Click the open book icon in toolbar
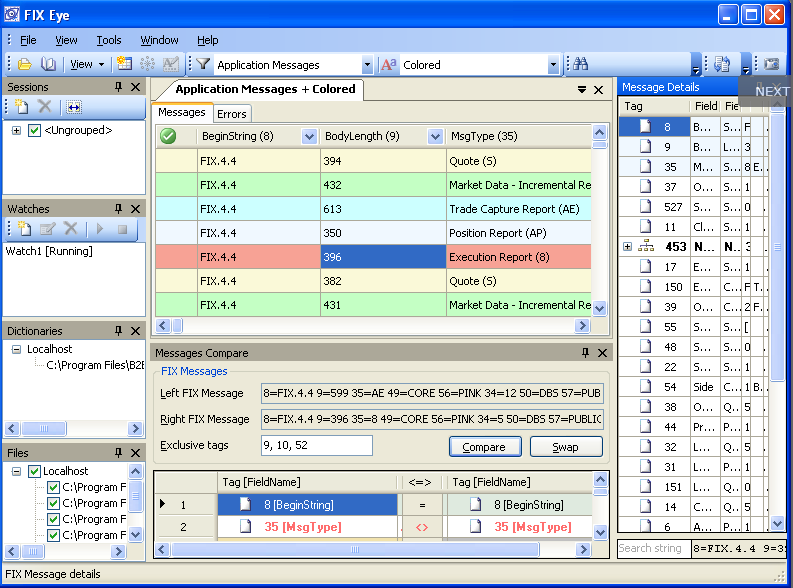 [49, 64]
